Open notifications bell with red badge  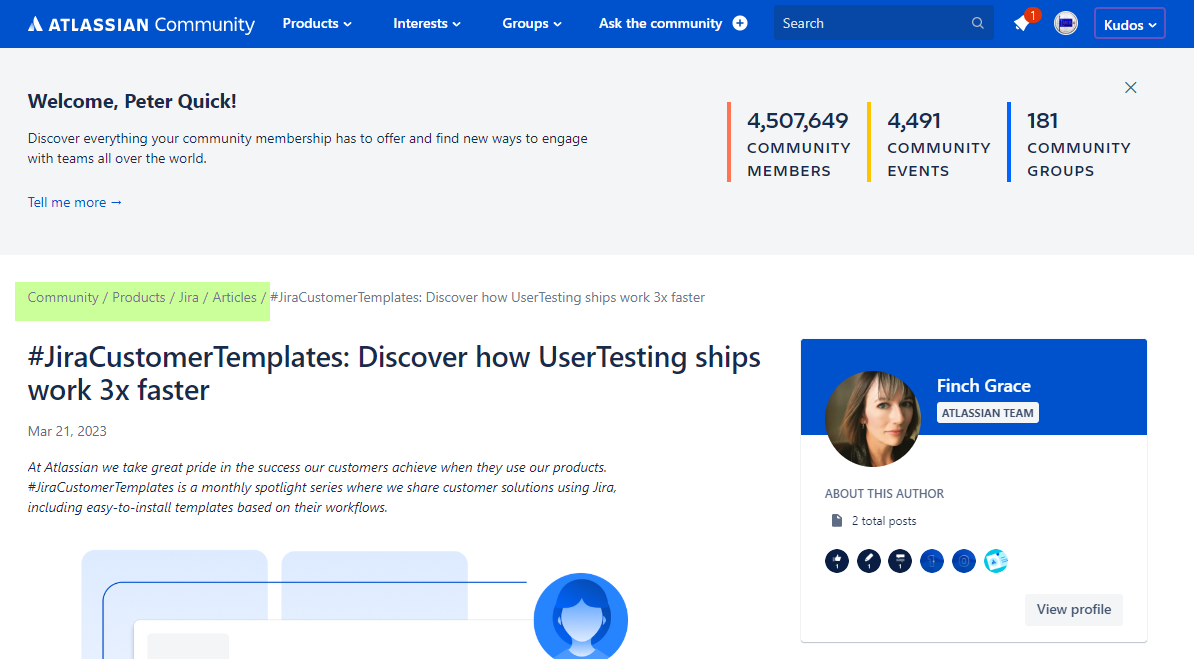(x=1025, y=22)
